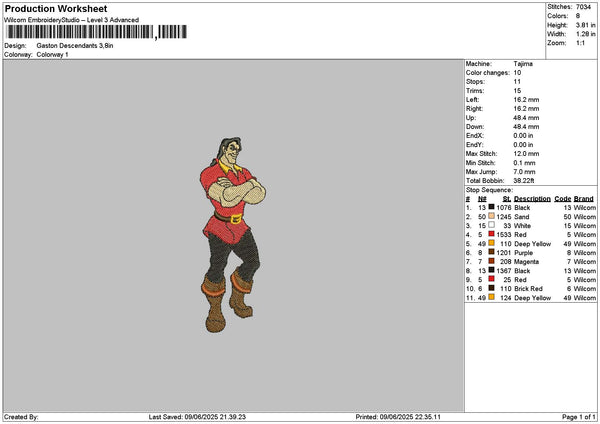The height and width of the screenshot is (424, 600).
Task: Click the Production Worksheet title
Action: point(56,8)
